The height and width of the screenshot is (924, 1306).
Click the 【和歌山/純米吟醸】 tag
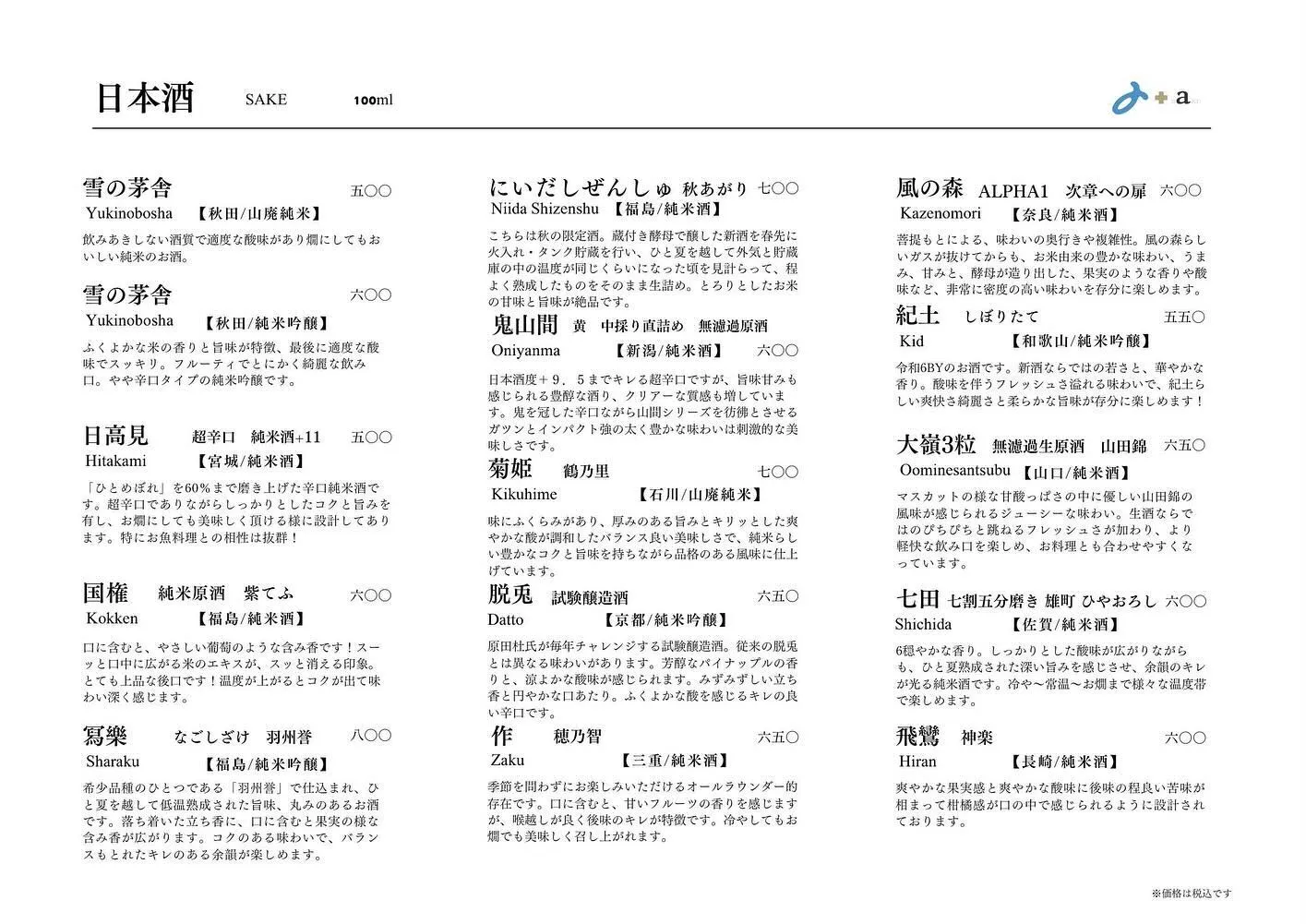click(x=1083, y=341)
